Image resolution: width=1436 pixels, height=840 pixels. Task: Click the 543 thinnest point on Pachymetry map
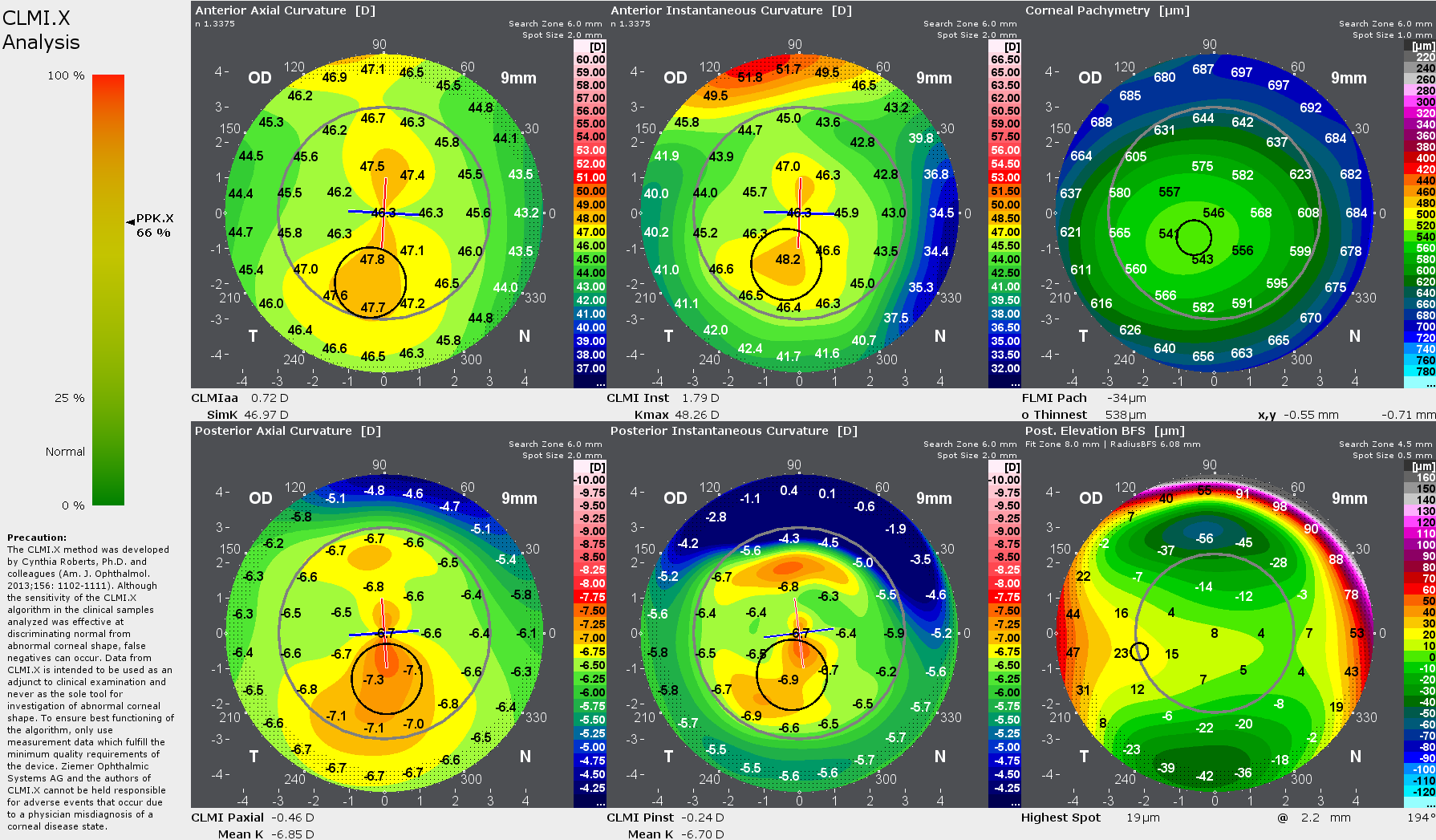click(x=1202, y=260)
